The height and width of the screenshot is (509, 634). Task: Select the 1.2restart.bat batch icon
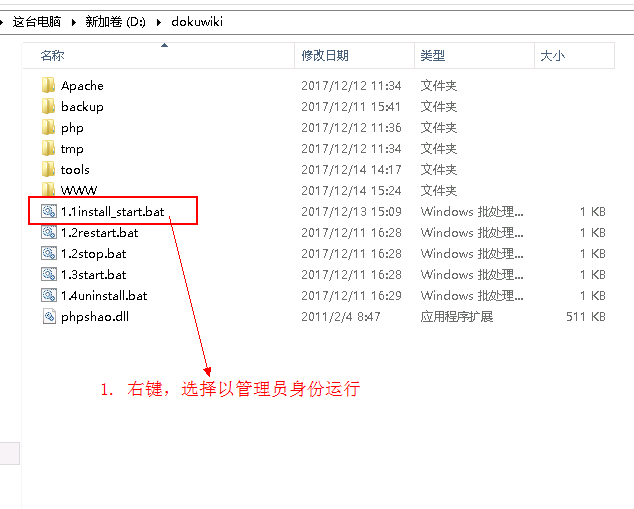click(x=49, y=232)
